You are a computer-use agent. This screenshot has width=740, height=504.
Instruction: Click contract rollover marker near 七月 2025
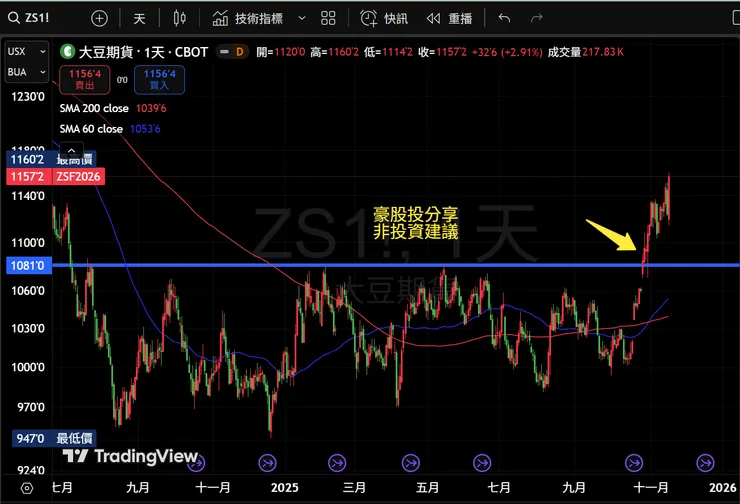482,463
